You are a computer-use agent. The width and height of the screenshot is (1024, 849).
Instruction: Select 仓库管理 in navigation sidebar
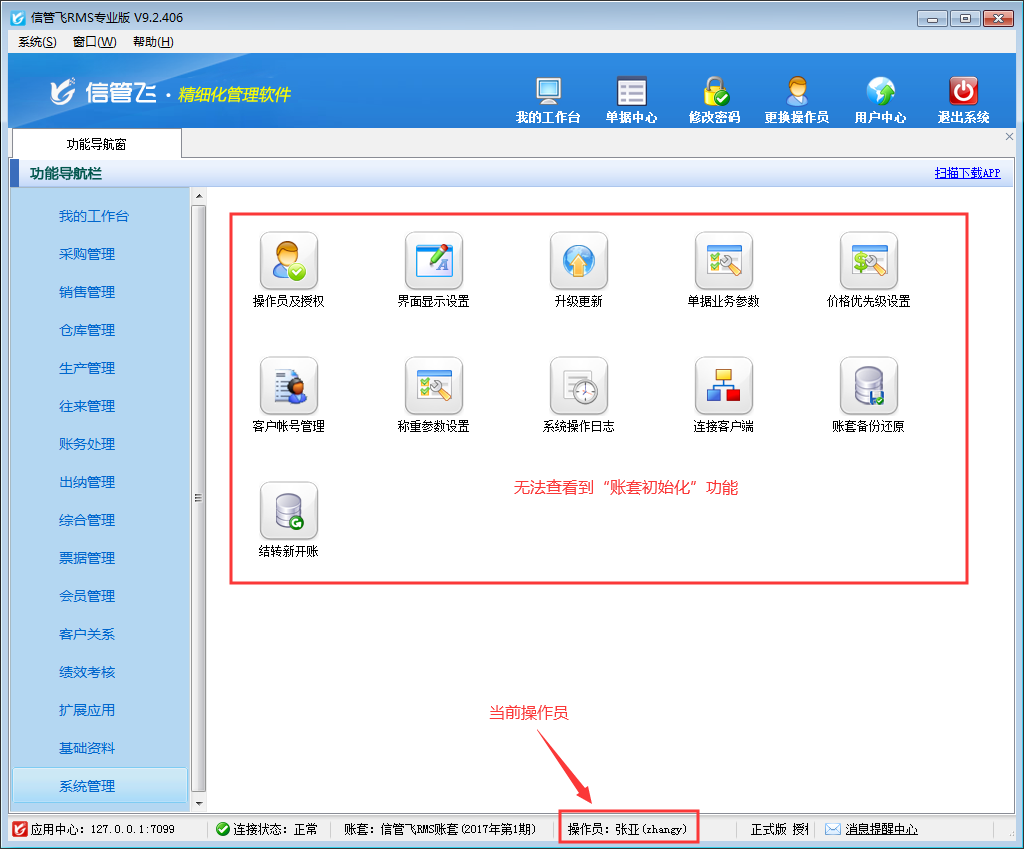click(x=87, y=330)
